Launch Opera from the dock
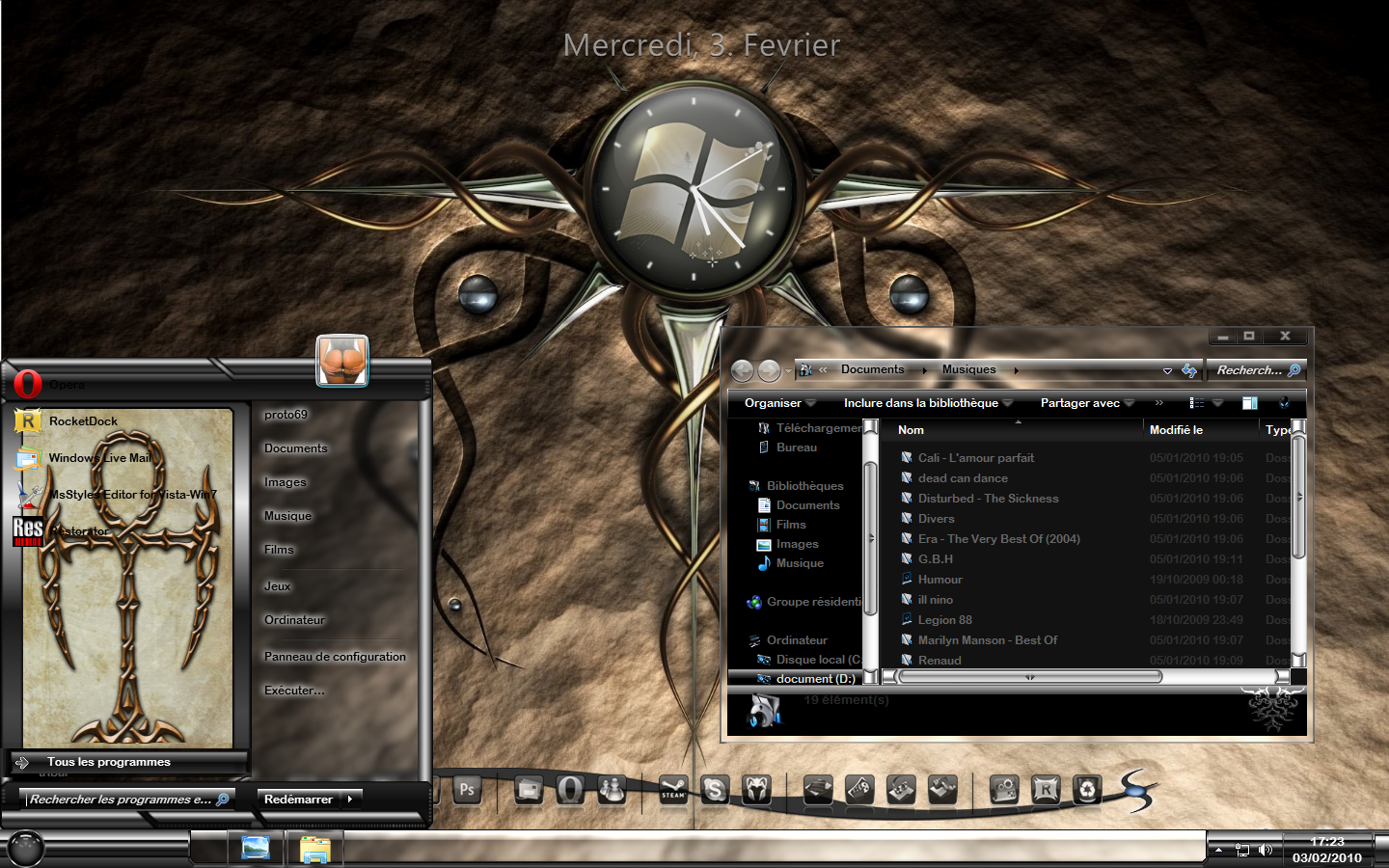 coord(570,790)
